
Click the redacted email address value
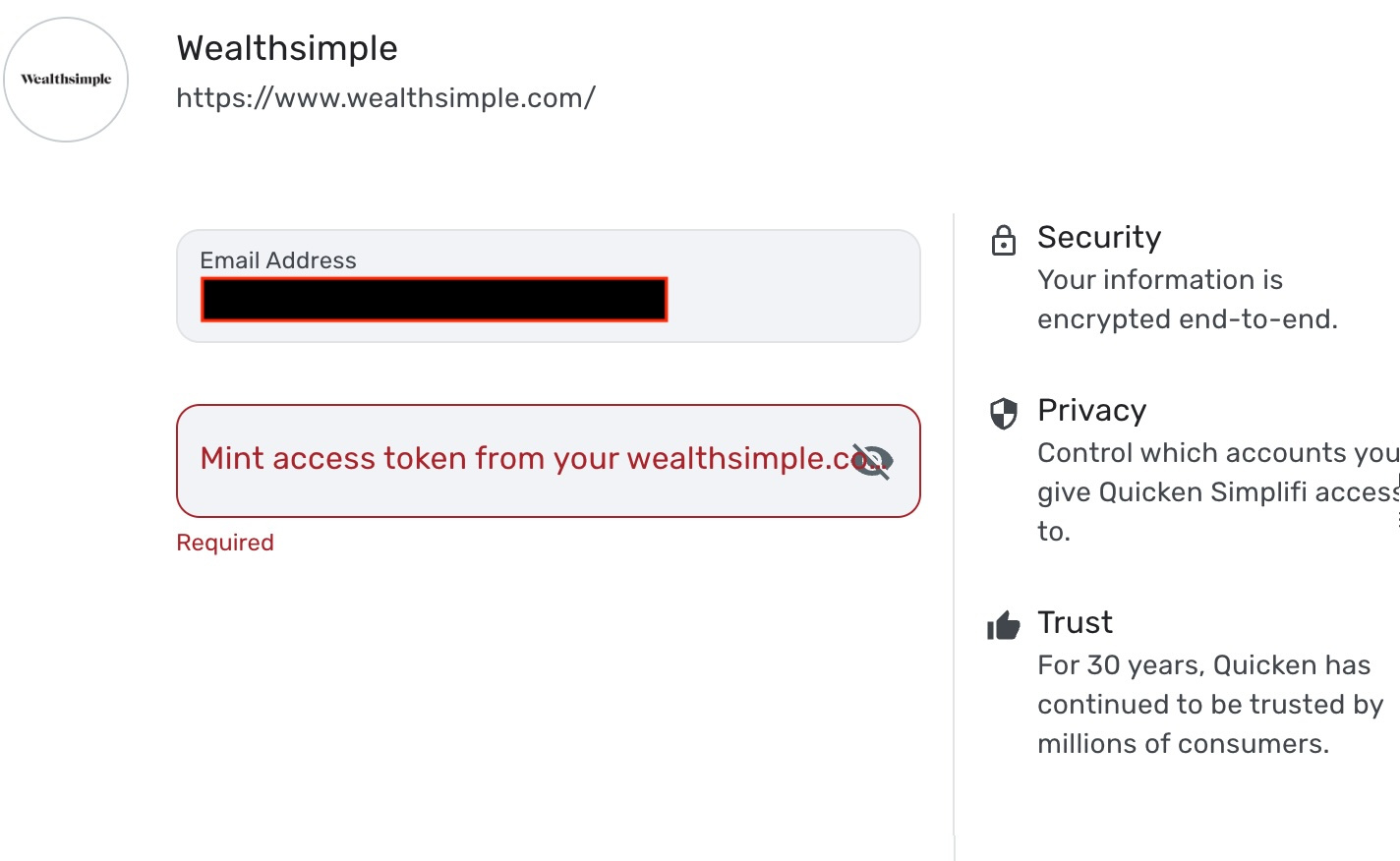coord(434,300)
